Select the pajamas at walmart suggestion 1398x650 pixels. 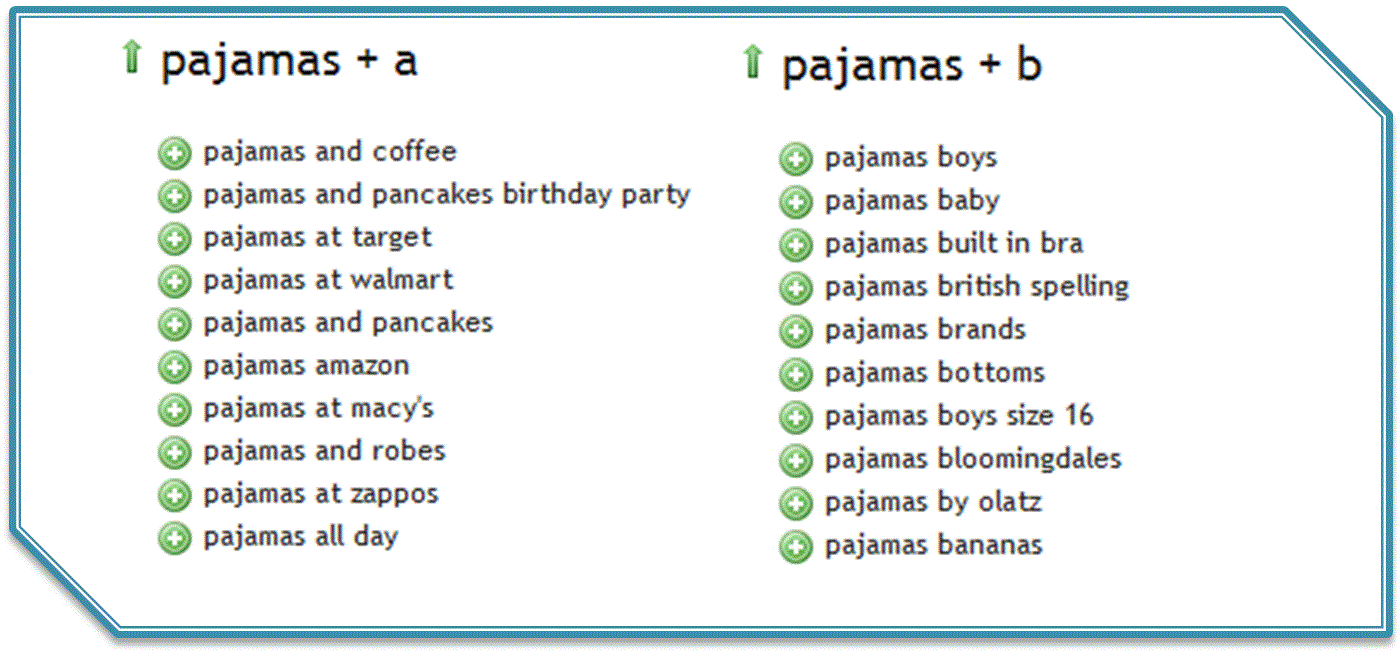pyautogui.click(x=328, y=280)
